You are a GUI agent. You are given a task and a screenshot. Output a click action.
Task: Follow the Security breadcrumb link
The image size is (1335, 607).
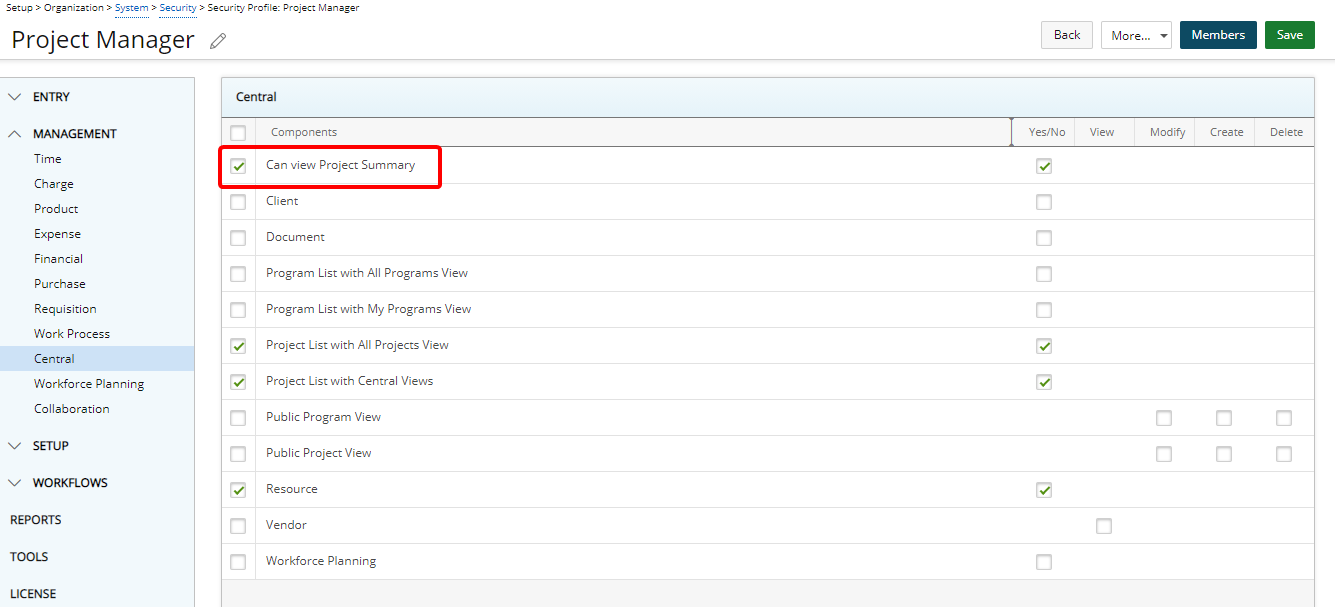pos(178,8)
